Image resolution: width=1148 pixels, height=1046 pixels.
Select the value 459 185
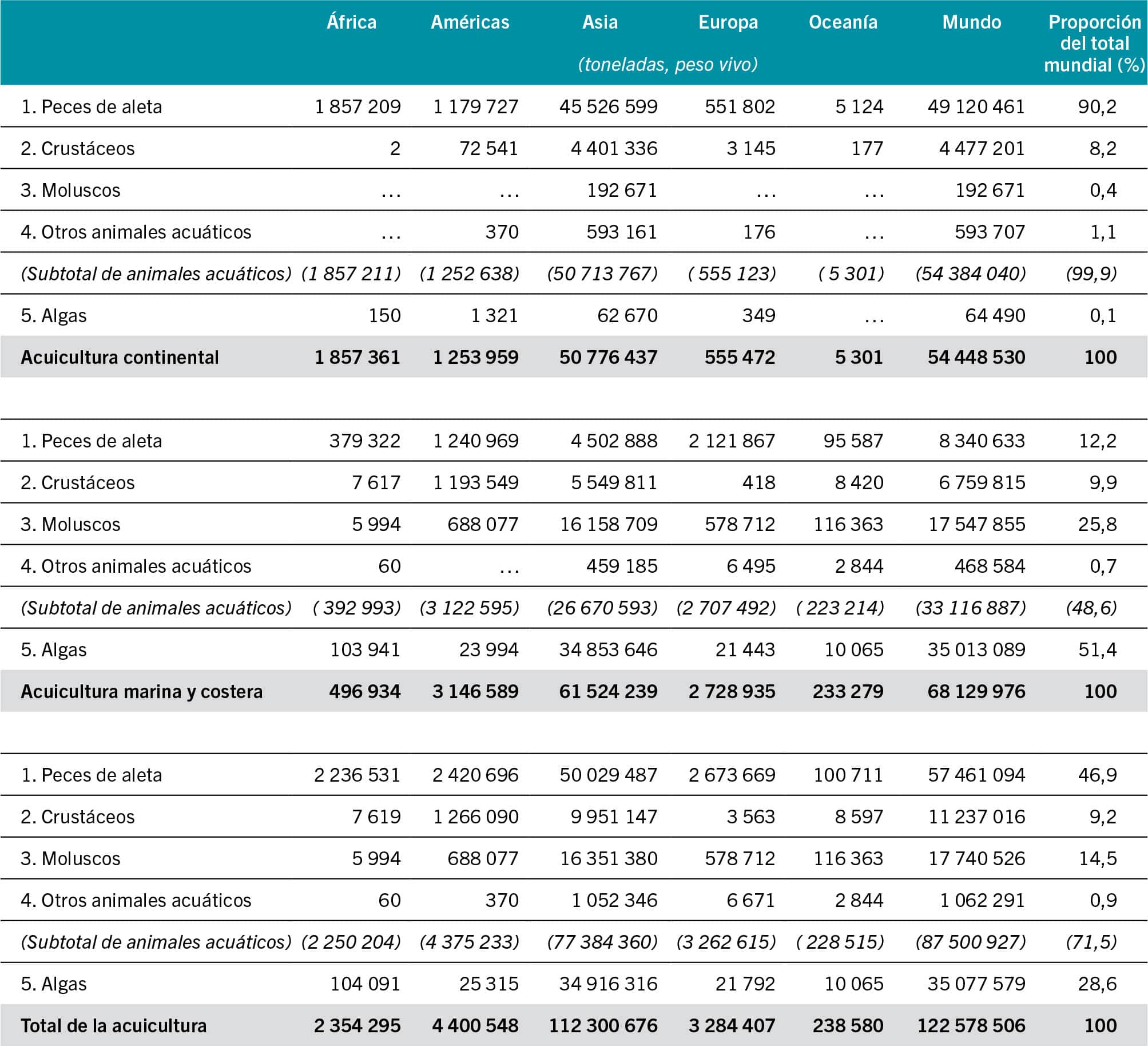[622, 566]
